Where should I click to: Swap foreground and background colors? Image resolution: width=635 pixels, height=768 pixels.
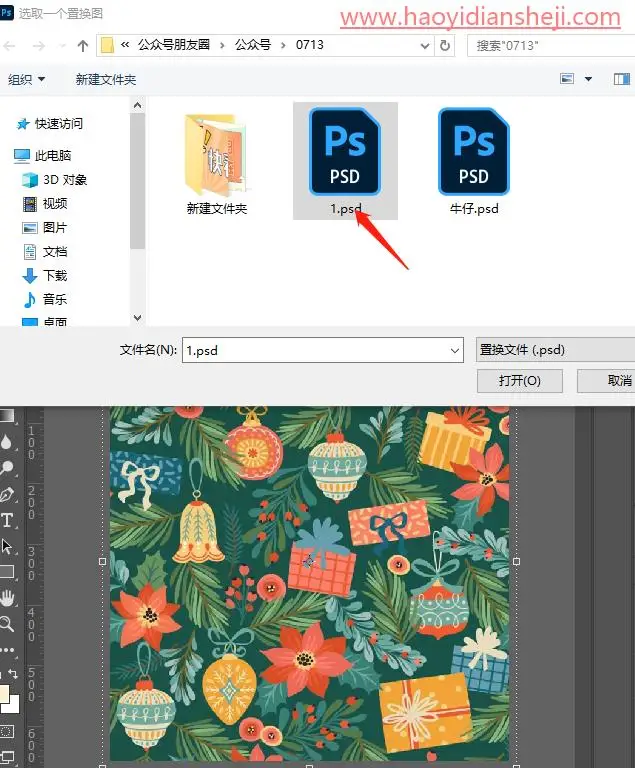click(13, 674)
